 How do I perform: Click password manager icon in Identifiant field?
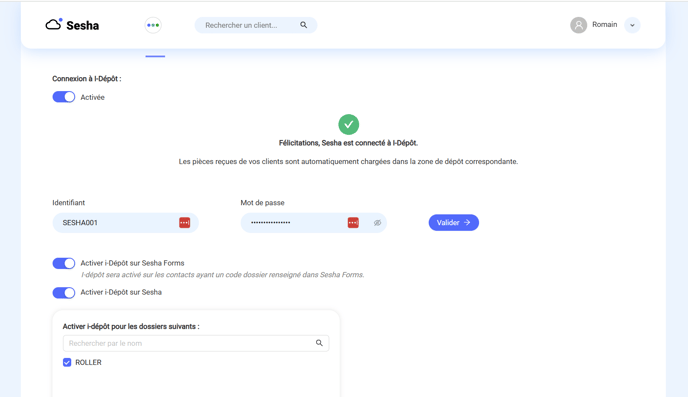(x=184, y=223)
